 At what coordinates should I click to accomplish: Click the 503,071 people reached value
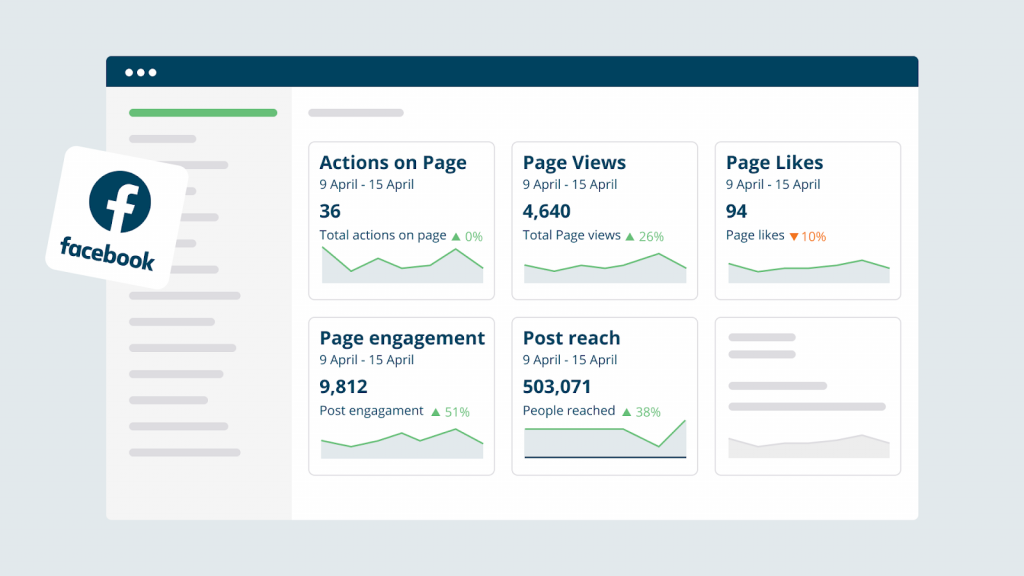[556, 386]
